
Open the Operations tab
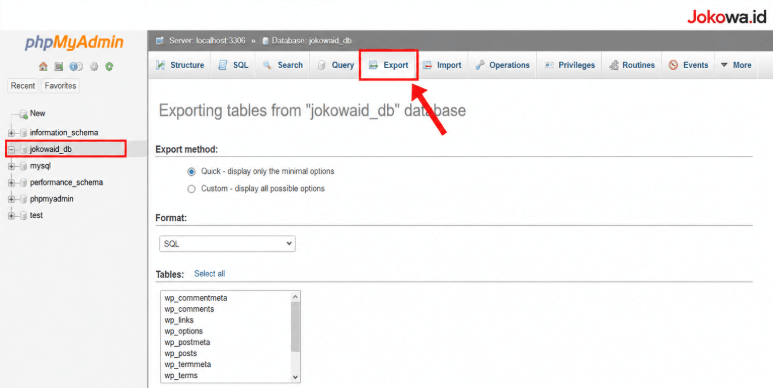[x=502, y=65]
